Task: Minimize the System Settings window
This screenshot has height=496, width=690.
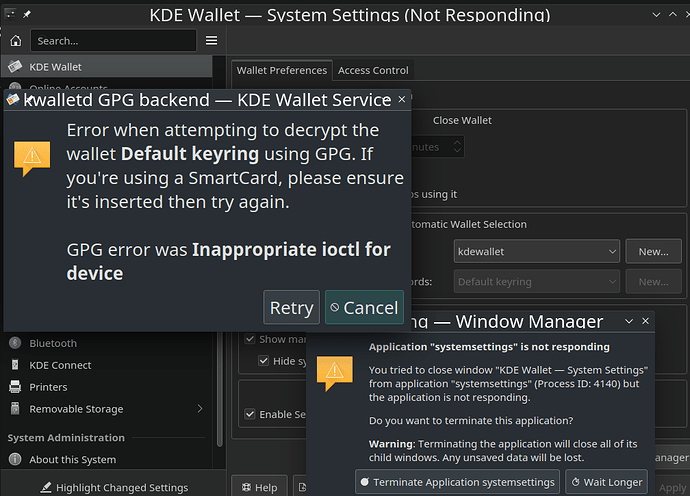Action: click(x=657, y=15)
